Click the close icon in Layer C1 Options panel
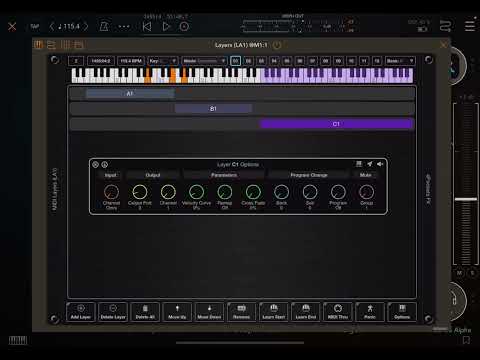Screen dimensions: 480x360 [95, 164]
